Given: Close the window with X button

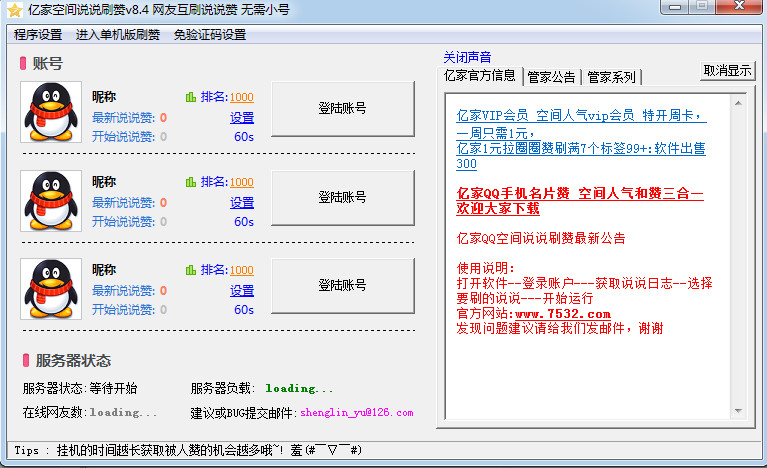Looking at the screenshot, I should [x=740, y=6].
